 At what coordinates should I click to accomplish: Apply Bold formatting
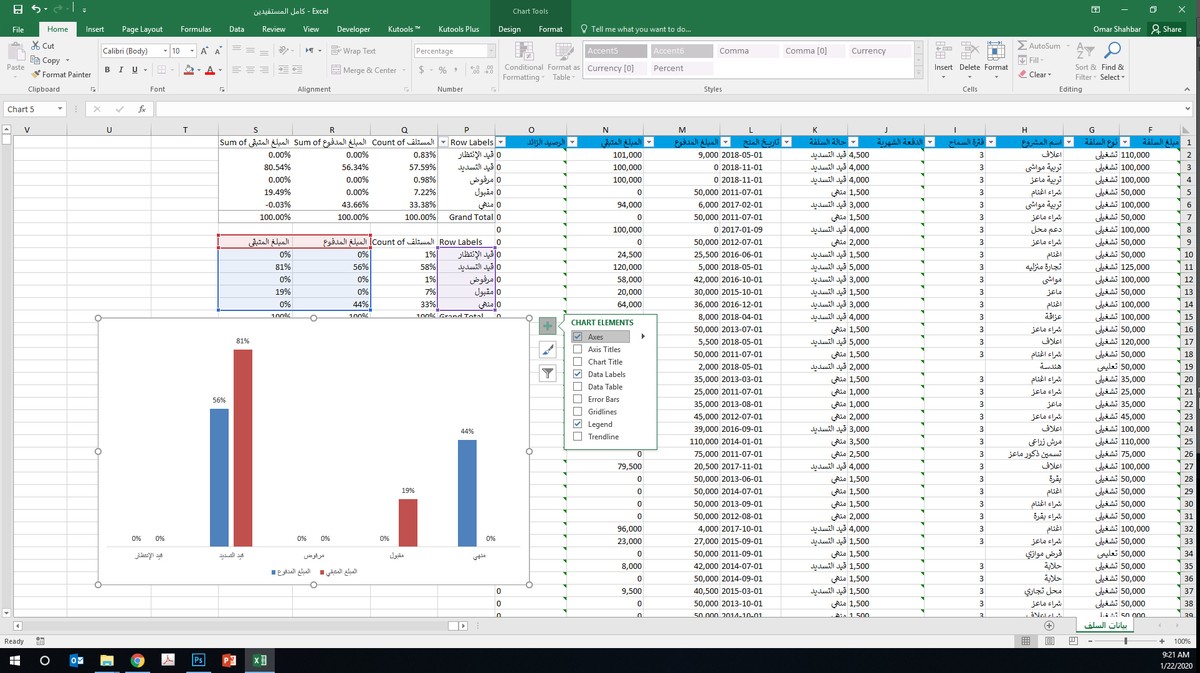click(106, 70)
